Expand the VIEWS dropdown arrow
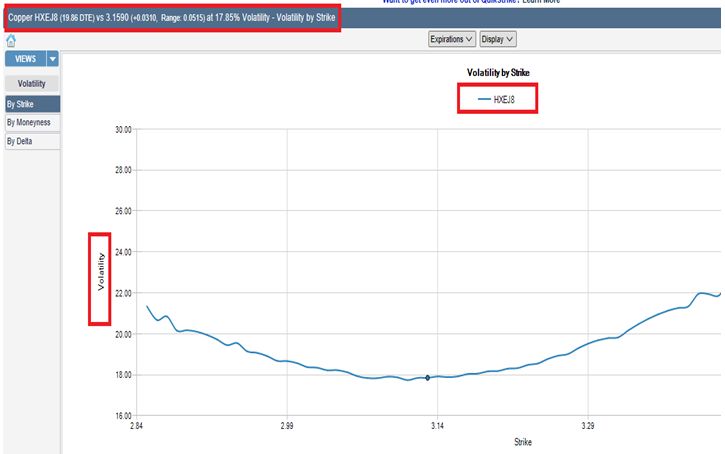The height and width of the screenshot is (454, 725). coord(53,59)
